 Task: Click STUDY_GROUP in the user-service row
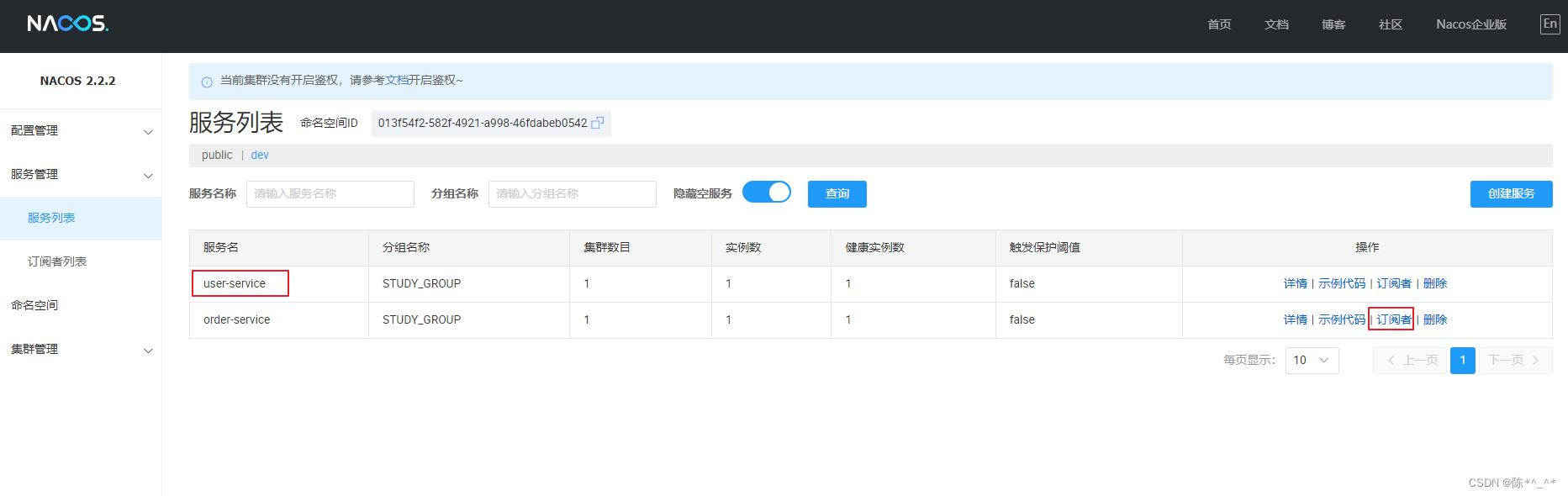click(421, 283)
